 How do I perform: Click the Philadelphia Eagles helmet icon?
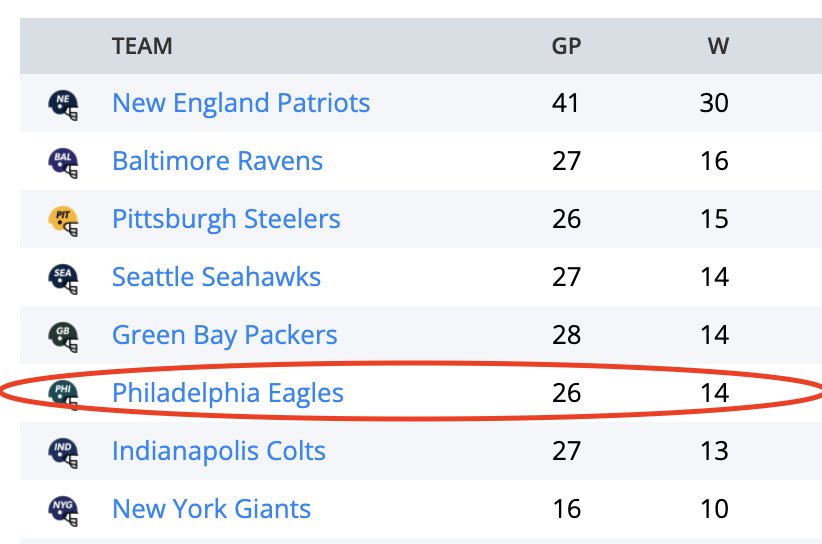64,393
